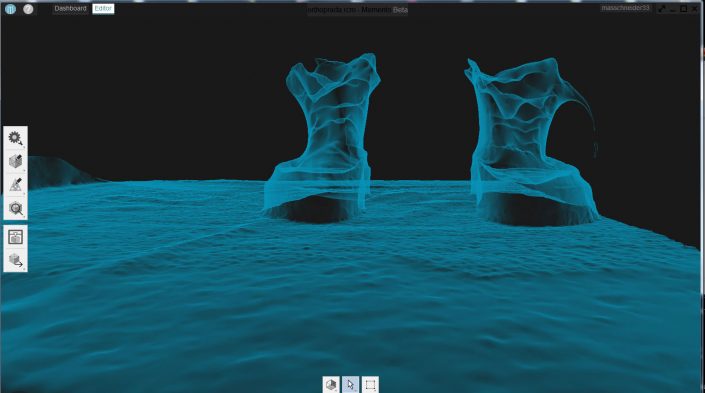The image size is (705, 393).
Task: Open the magnifier analyze mesh tool
Action: (16, 208)
